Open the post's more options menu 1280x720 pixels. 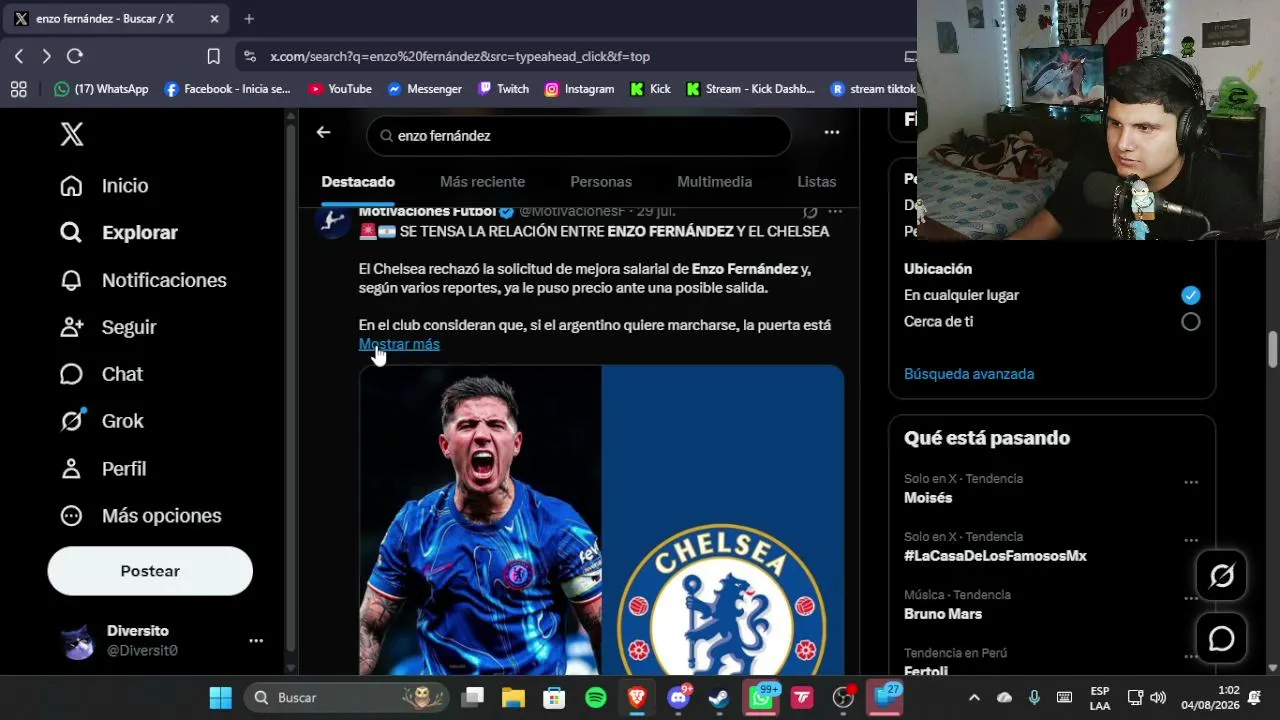click(835, 212)
